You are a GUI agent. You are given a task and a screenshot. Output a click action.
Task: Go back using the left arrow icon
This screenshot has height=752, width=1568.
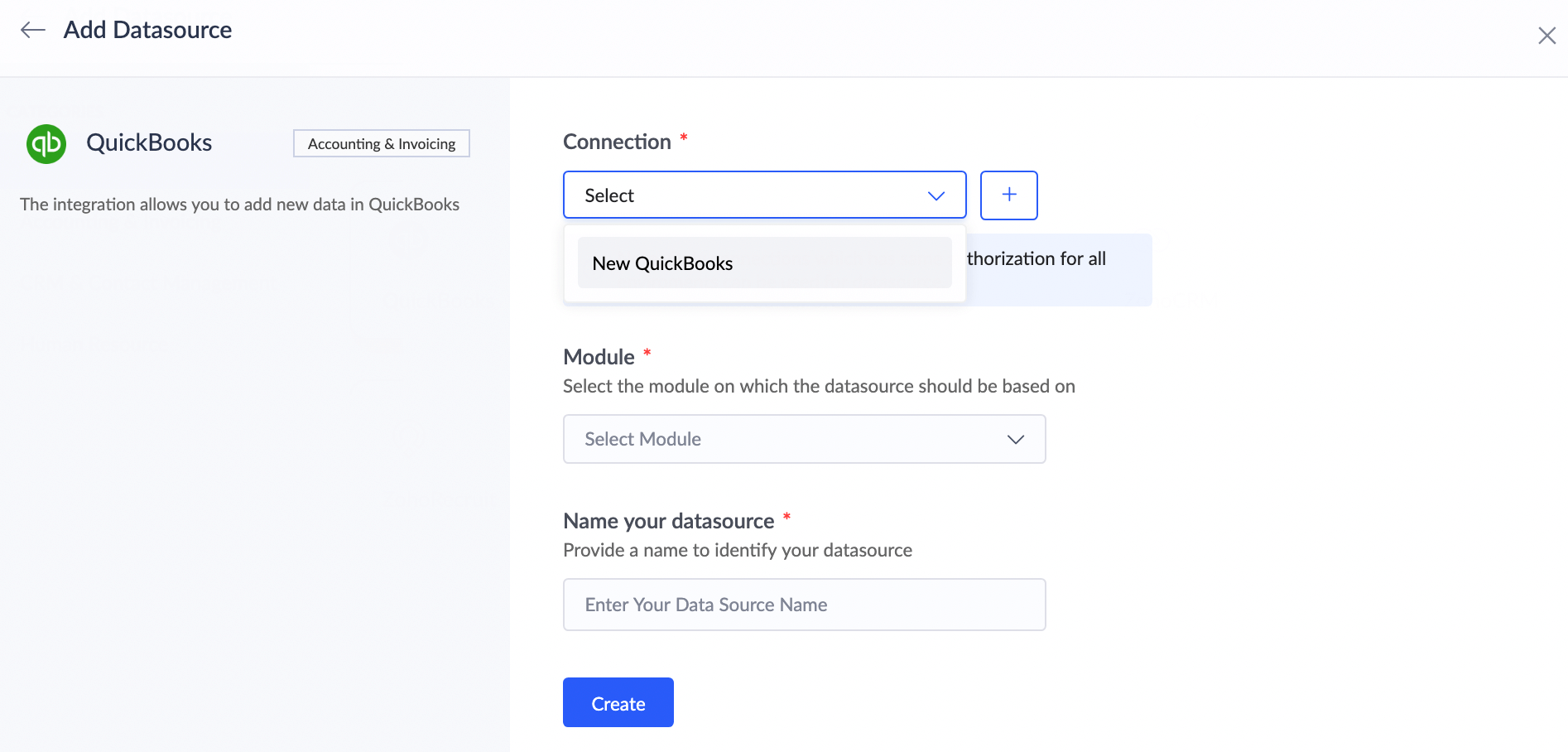[33, 31]
